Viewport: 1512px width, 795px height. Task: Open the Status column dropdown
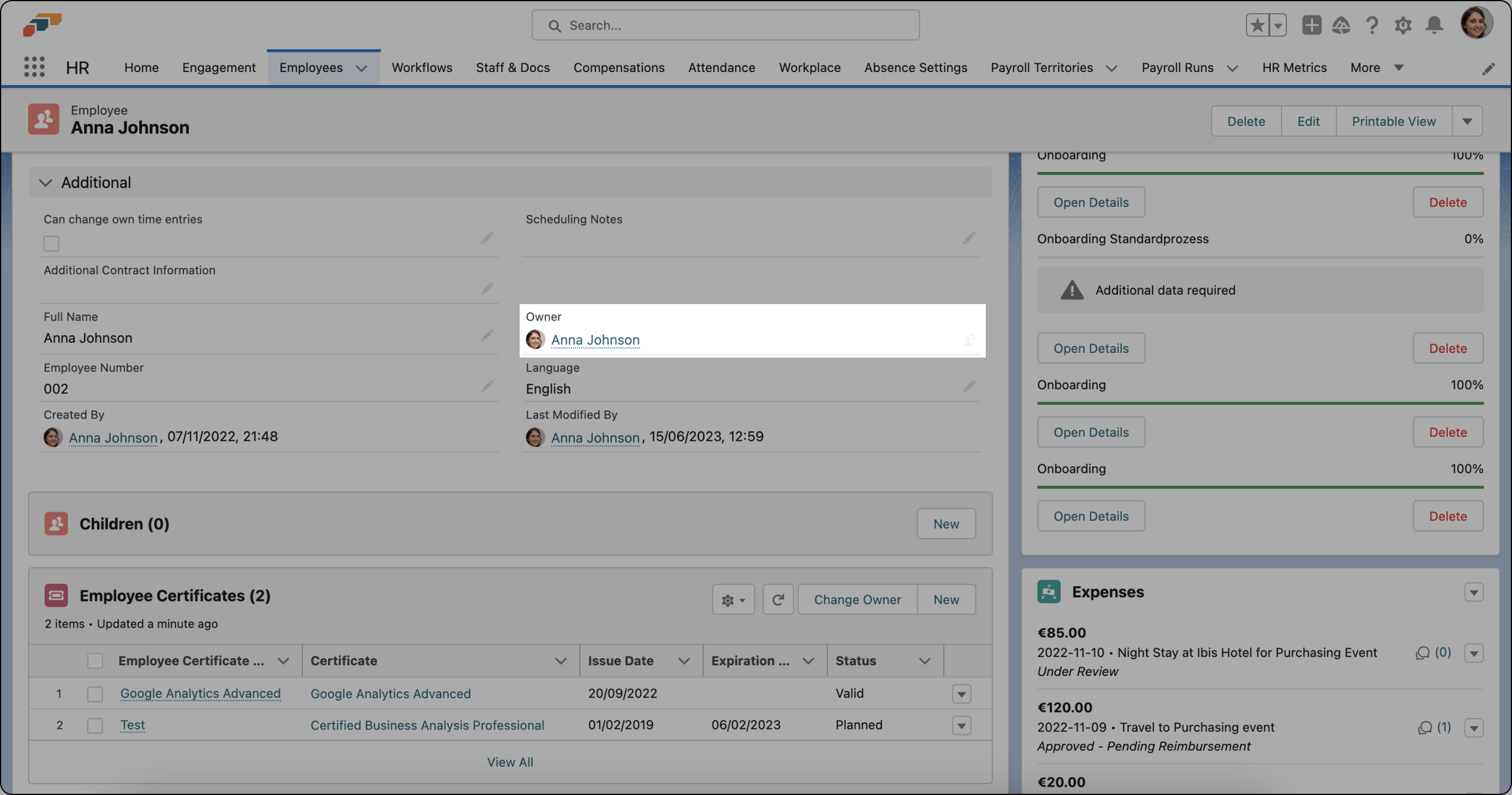[924, 661]
